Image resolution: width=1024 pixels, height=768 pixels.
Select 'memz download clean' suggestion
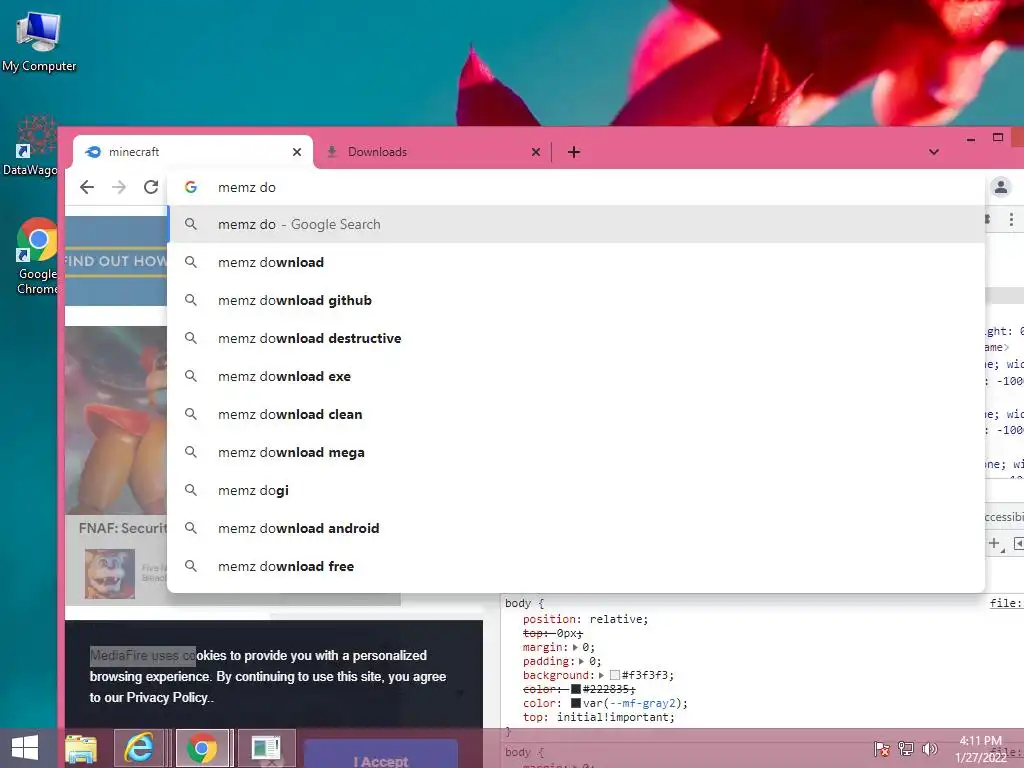click(576, 414)
